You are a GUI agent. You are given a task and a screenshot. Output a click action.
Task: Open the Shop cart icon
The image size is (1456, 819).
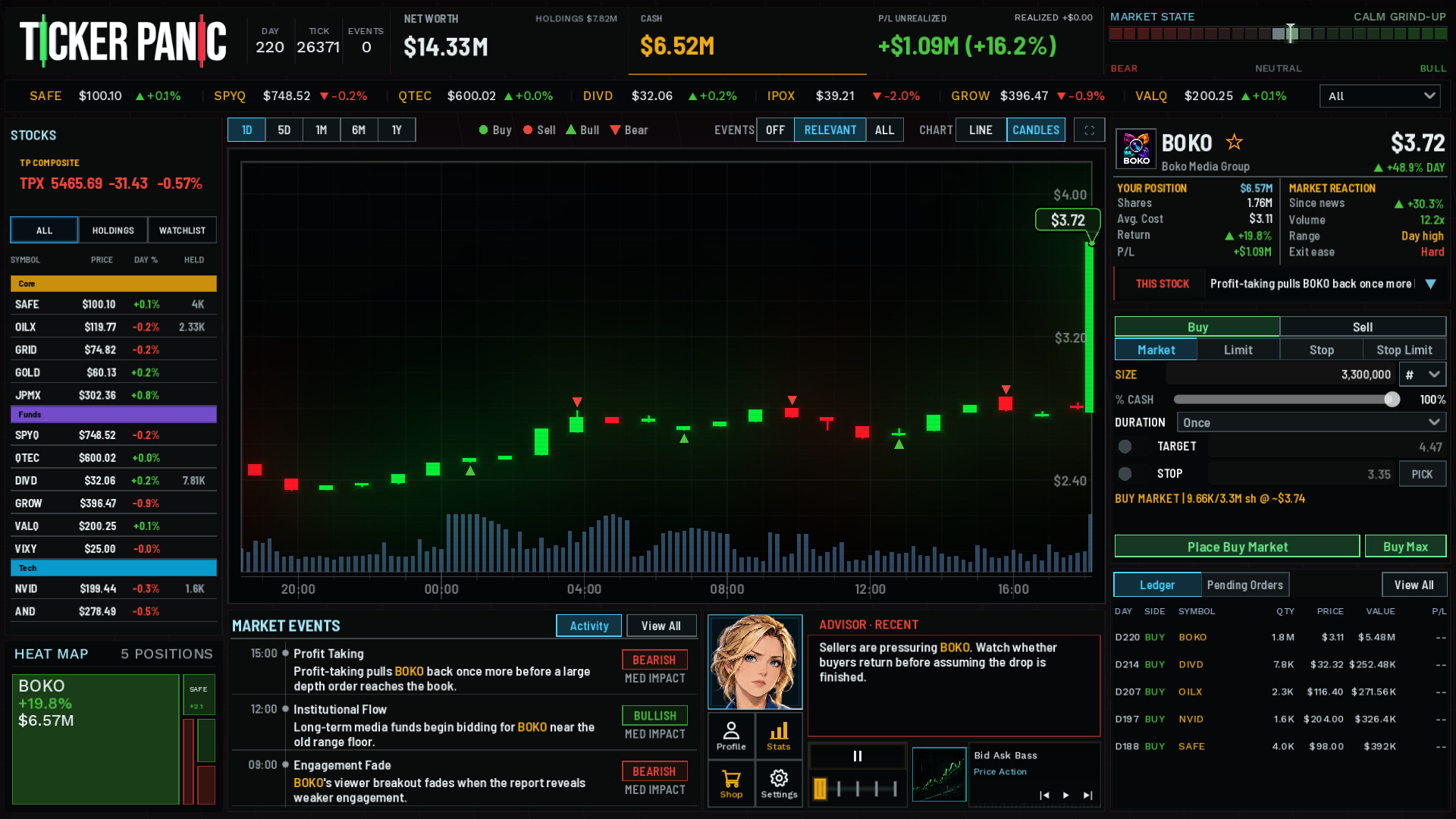tap(731, 784)
